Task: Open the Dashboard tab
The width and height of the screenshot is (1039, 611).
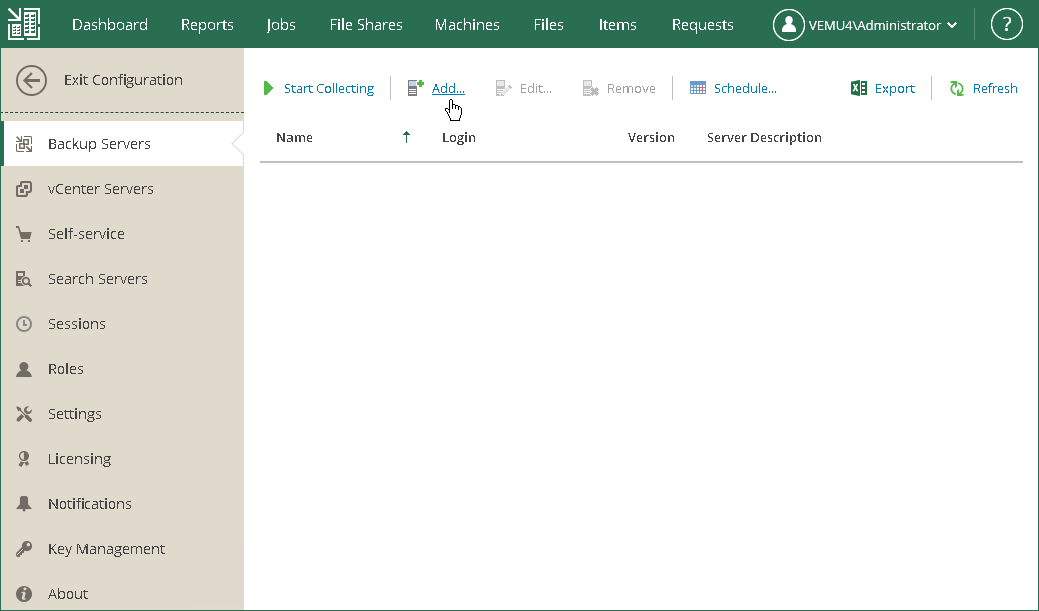Action: [x=110, y=25]
